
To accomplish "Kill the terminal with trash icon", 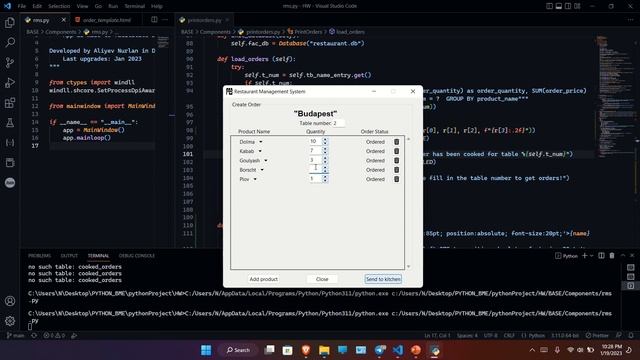I will (612, 256).
